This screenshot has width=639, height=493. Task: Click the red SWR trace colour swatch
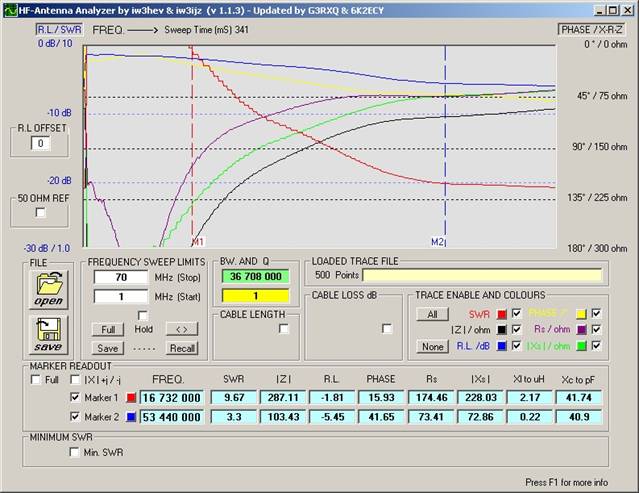pos(502,313)
